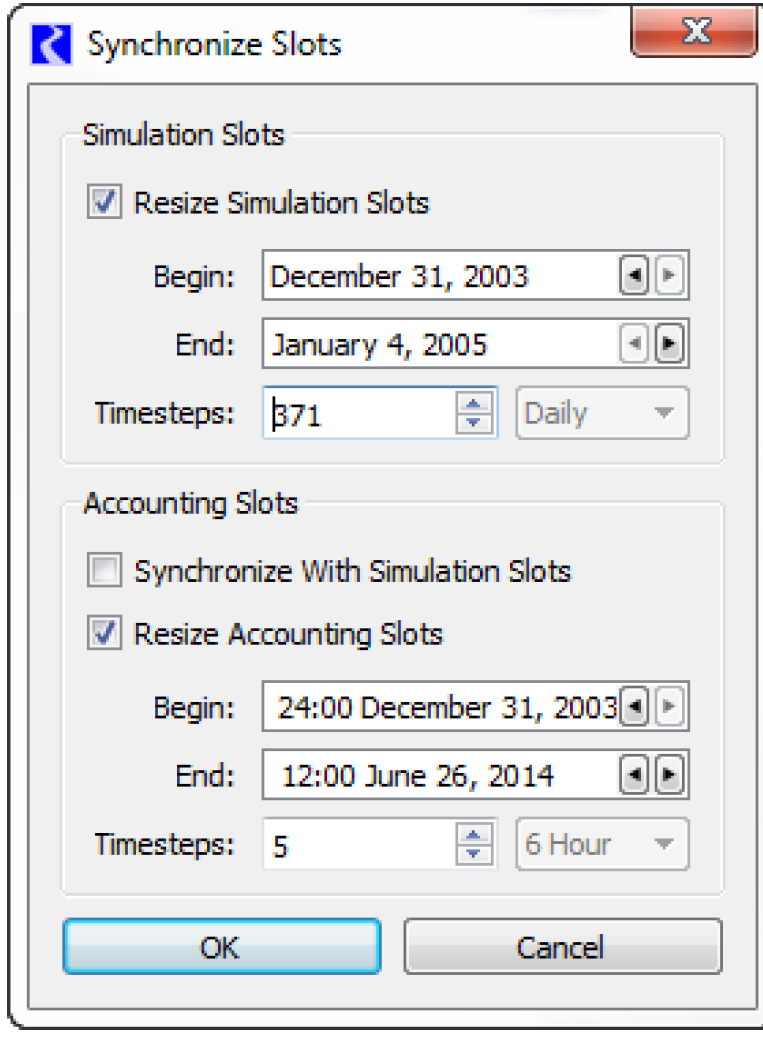Step Simulation Begin date forward with right arrow

669,277
